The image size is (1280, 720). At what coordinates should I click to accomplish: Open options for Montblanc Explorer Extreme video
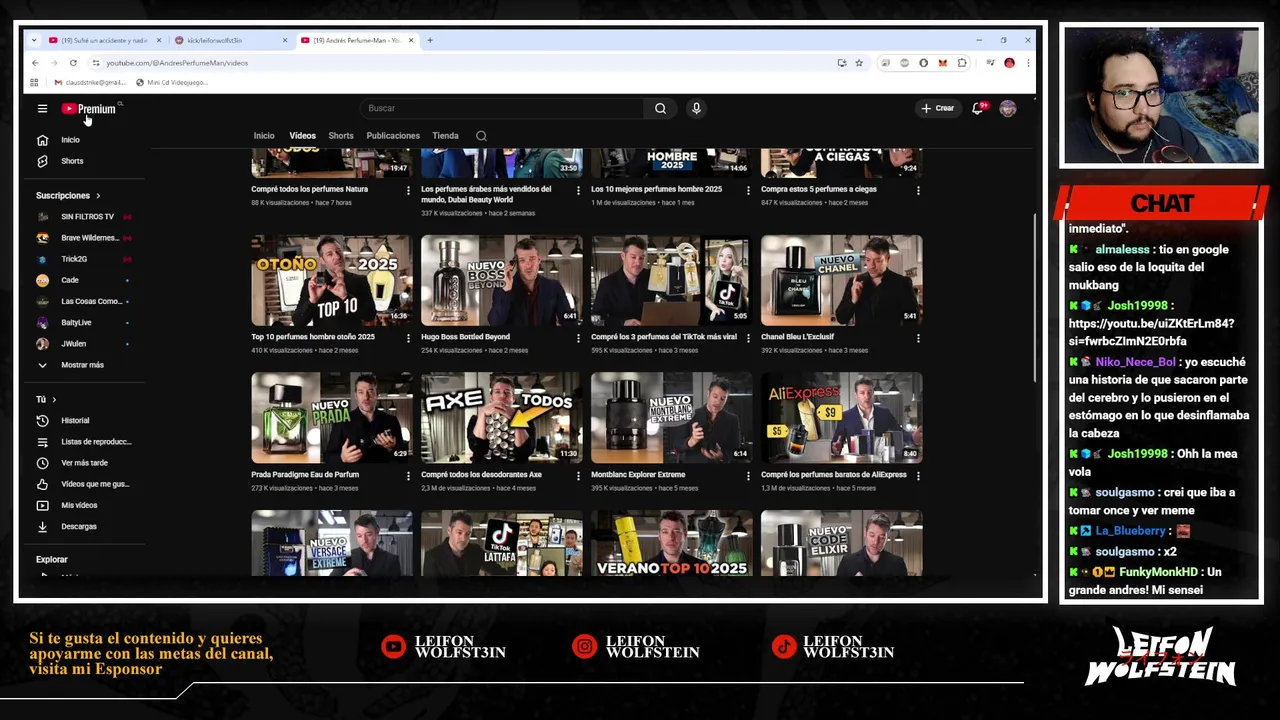[x=748, y=476]
